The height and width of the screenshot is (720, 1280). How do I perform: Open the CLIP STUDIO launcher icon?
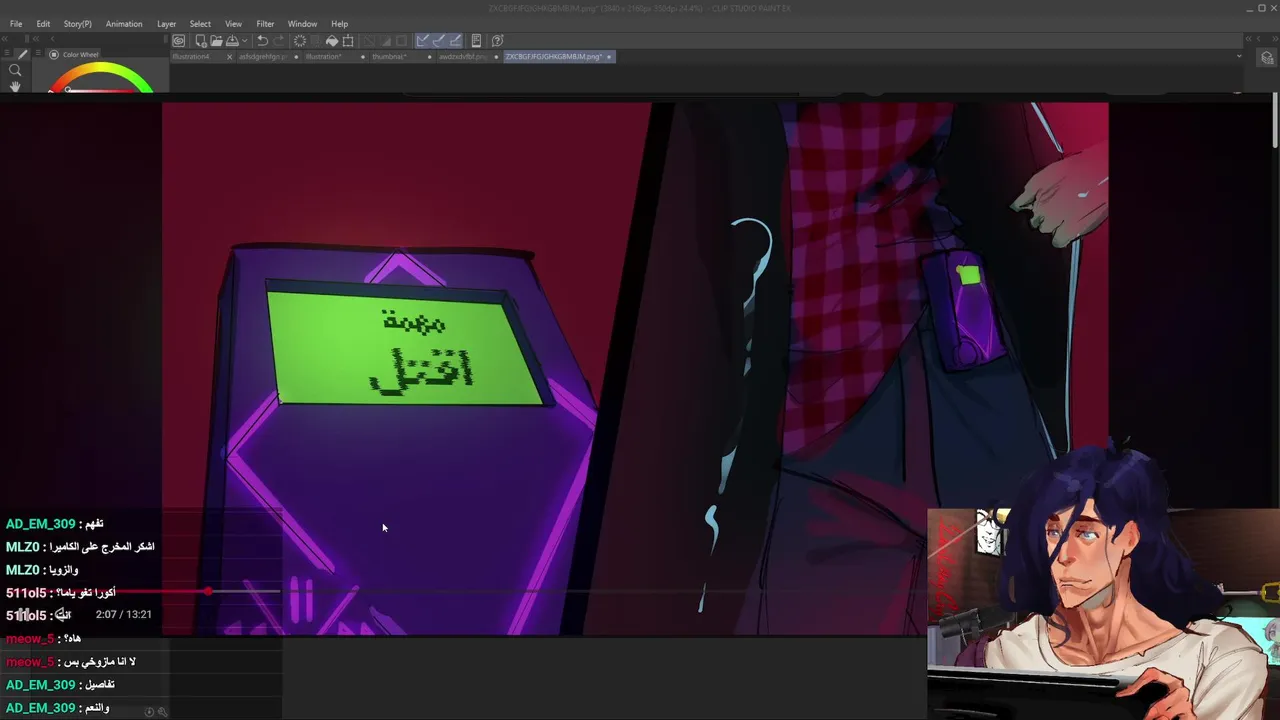click(x=178, y=41)
